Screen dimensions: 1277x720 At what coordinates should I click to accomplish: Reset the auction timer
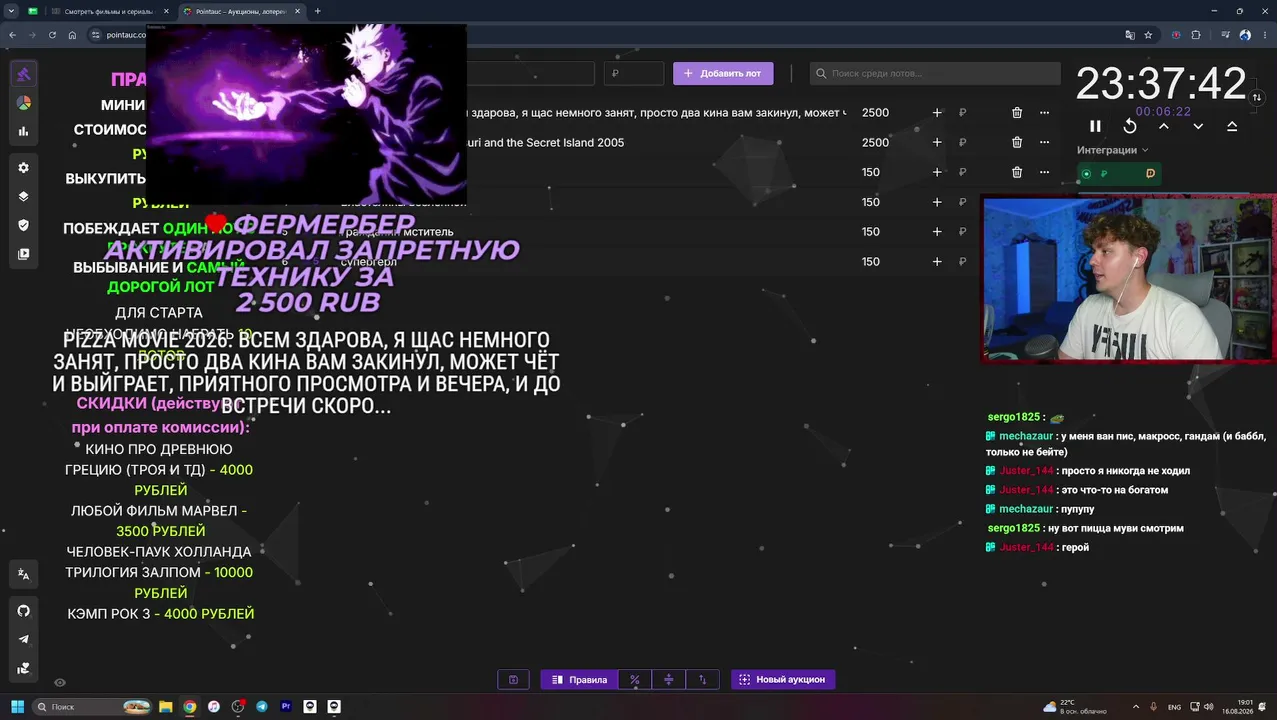[x=1129, y=126]
